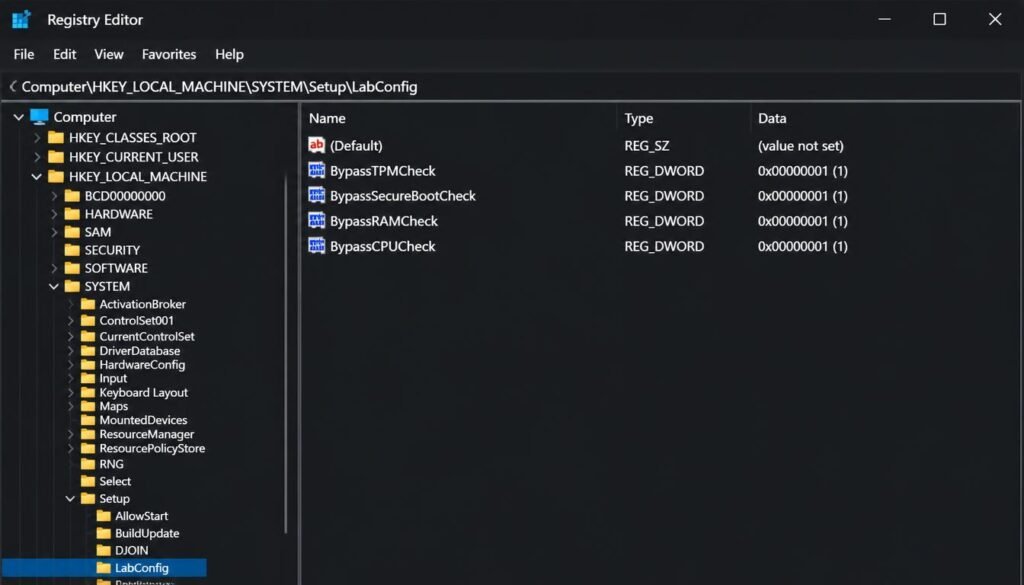Click the REG_SZ type cell
This screenshot has width=1024, height=585.
[647, 146]
